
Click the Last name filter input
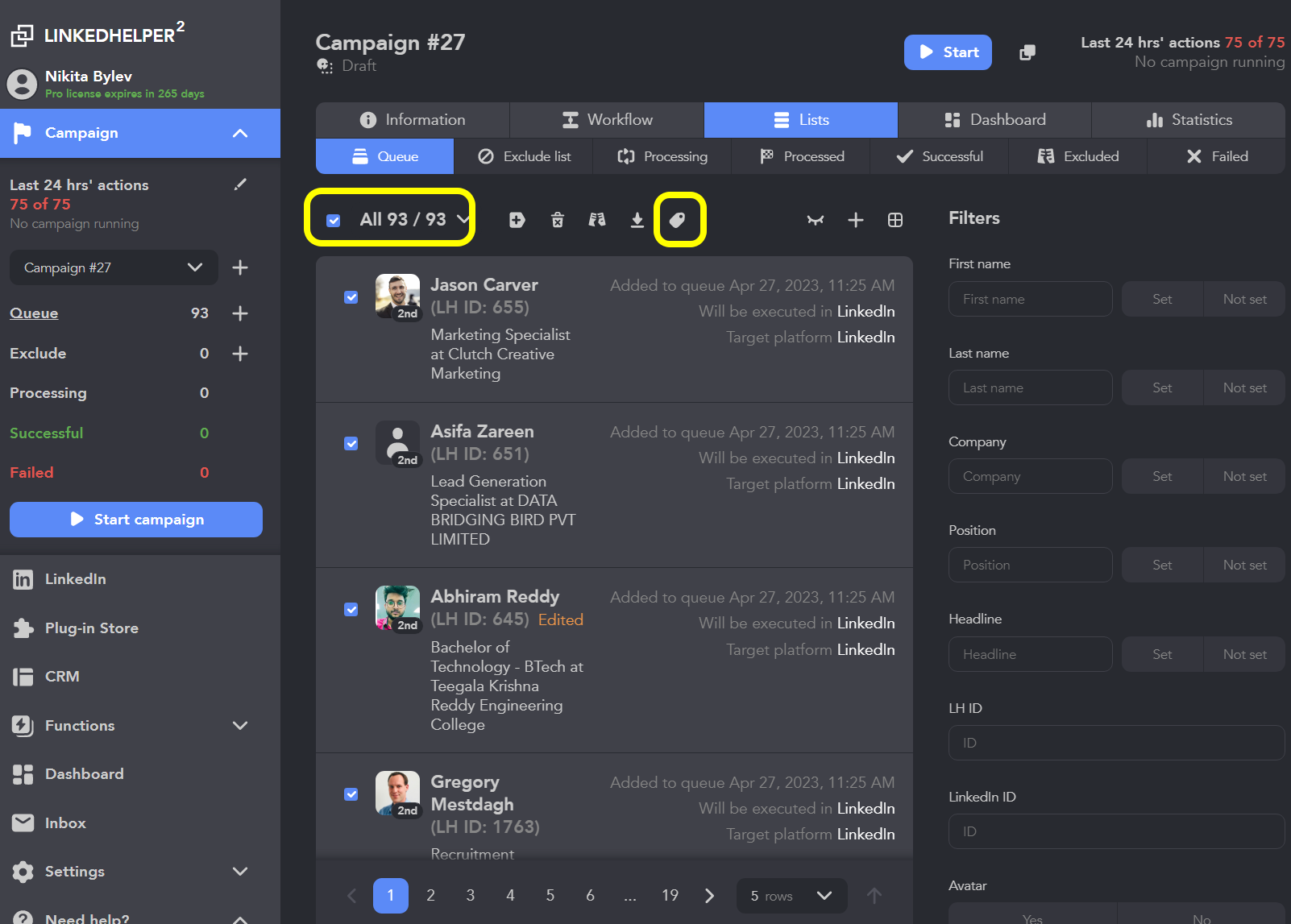(1031, 387)
